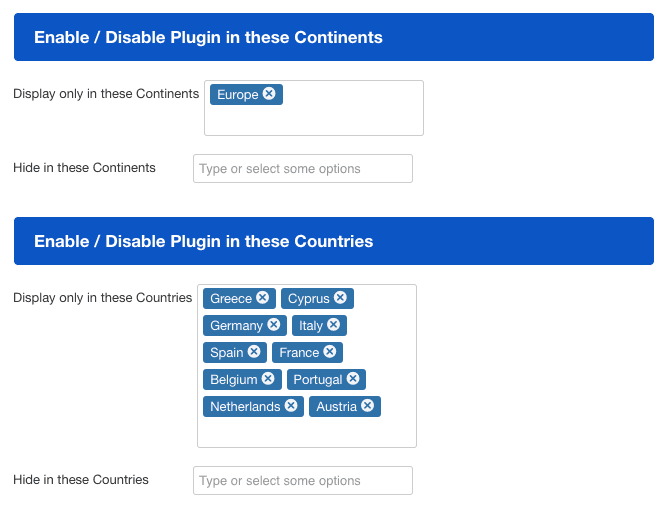The height and width of the screenshot is (519, 670).
Task: Delete the Germany tag with its x icon
Action: pos(273,325)
